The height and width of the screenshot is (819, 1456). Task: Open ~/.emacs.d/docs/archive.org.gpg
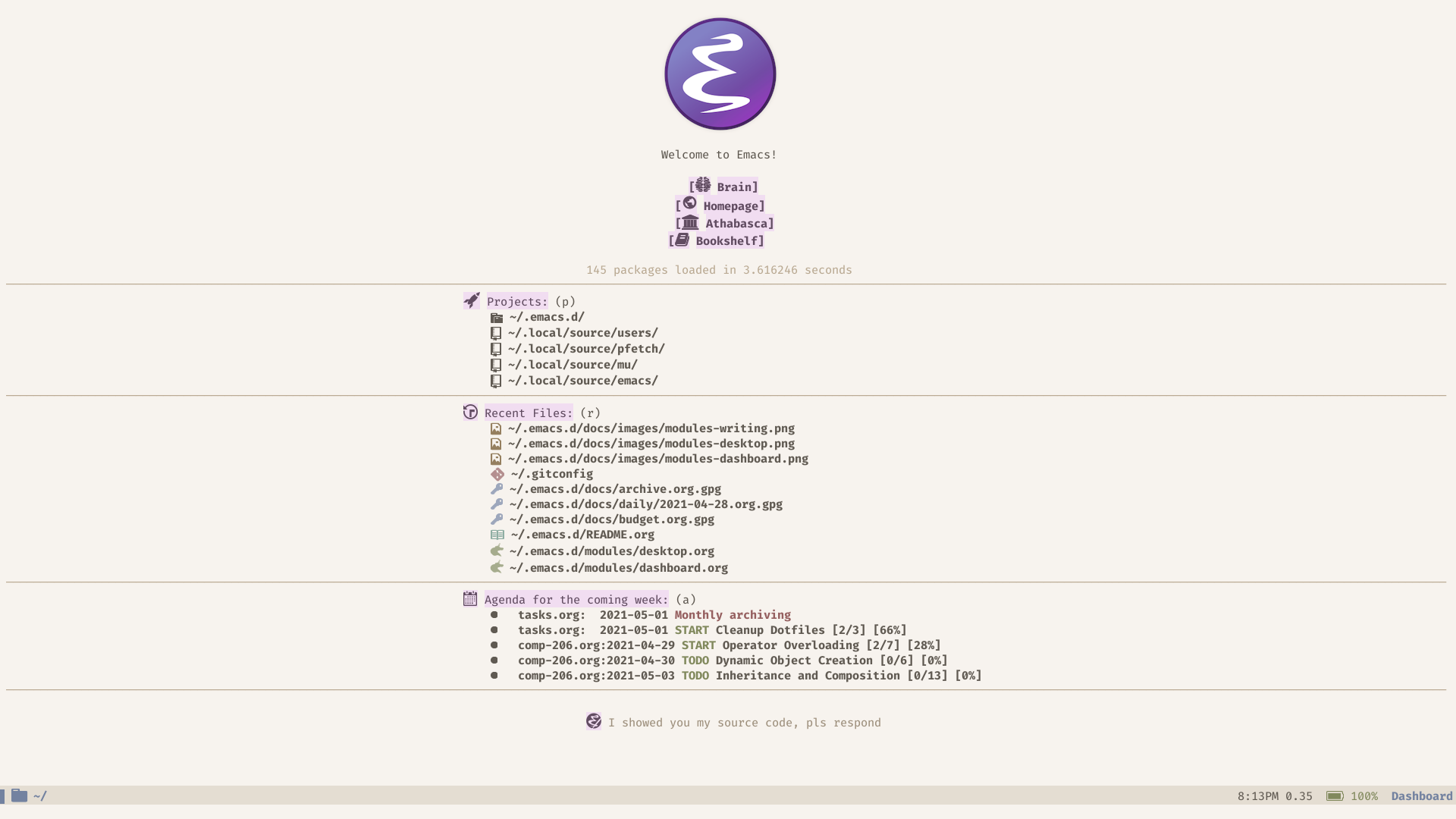coord(614,489)
